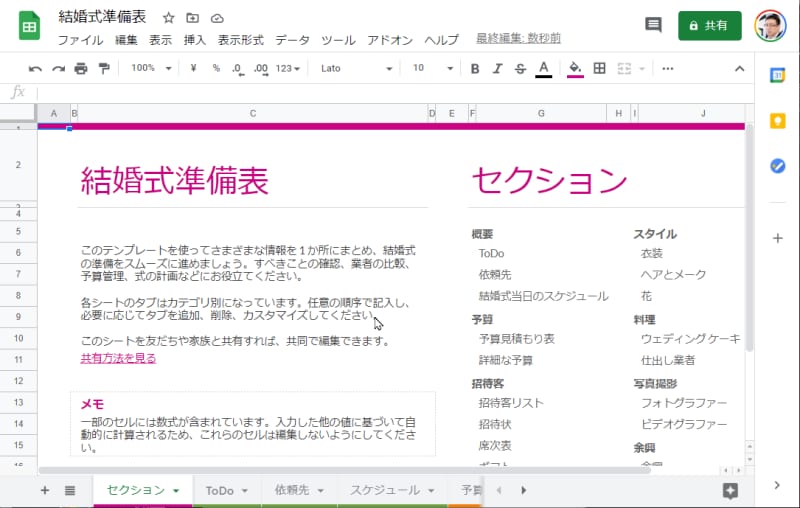
Task: Open the 依頼先 tab dropdown arrow
Action: click(x=320, y=491)
